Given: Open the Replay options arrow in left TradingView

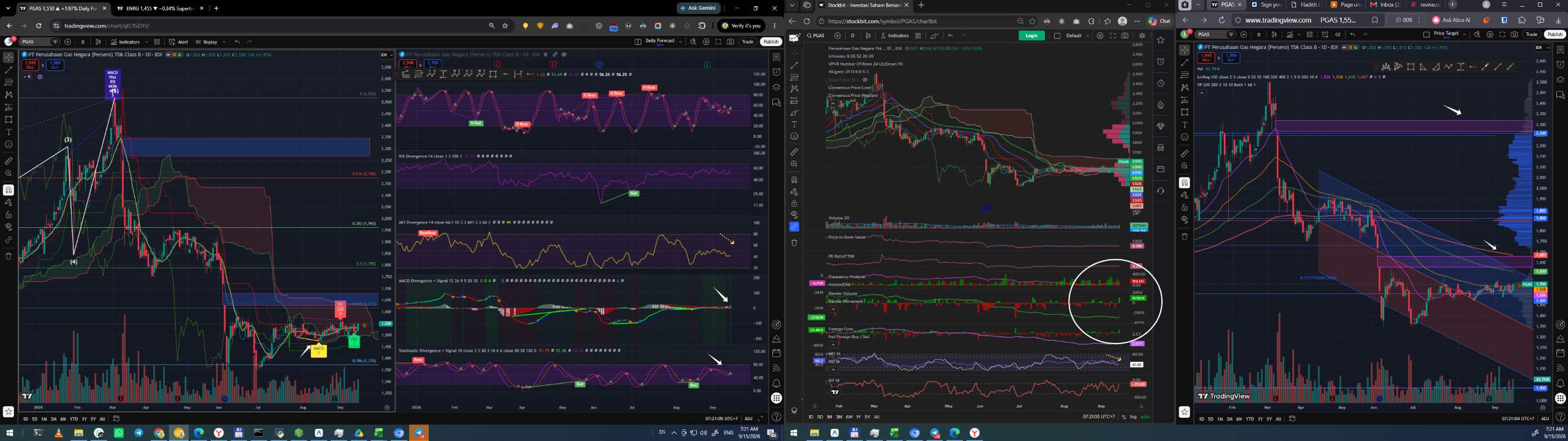Looking at the screenshot, I should (224, 42).
